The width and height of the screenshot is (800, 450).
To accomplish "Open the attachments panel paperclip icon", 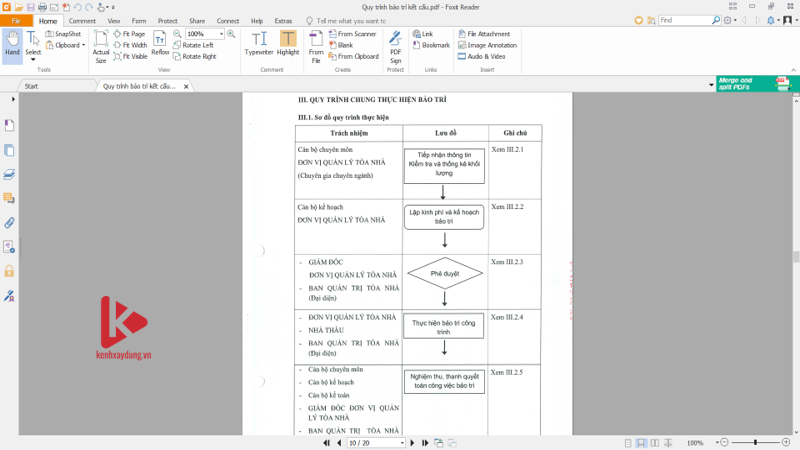I will coord(10,222).
